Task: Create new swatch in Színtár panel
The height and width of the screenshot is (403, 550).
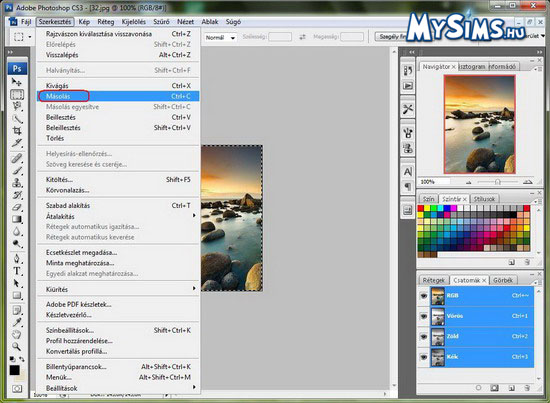Action: pyautogui.click(x=511, y=262)
